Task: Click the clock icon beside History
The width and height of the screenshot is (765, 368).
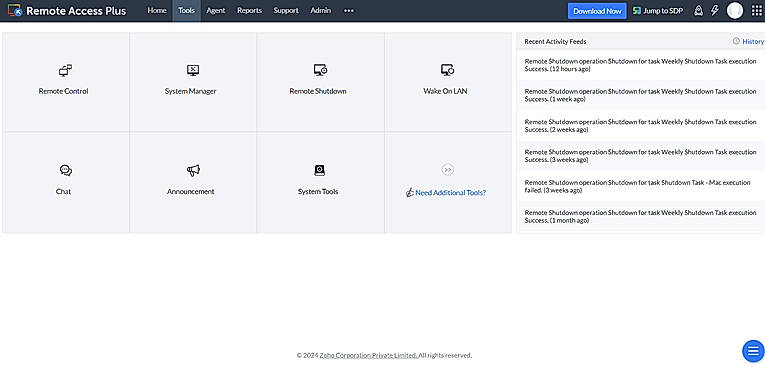Action: [x=736, y=41]
